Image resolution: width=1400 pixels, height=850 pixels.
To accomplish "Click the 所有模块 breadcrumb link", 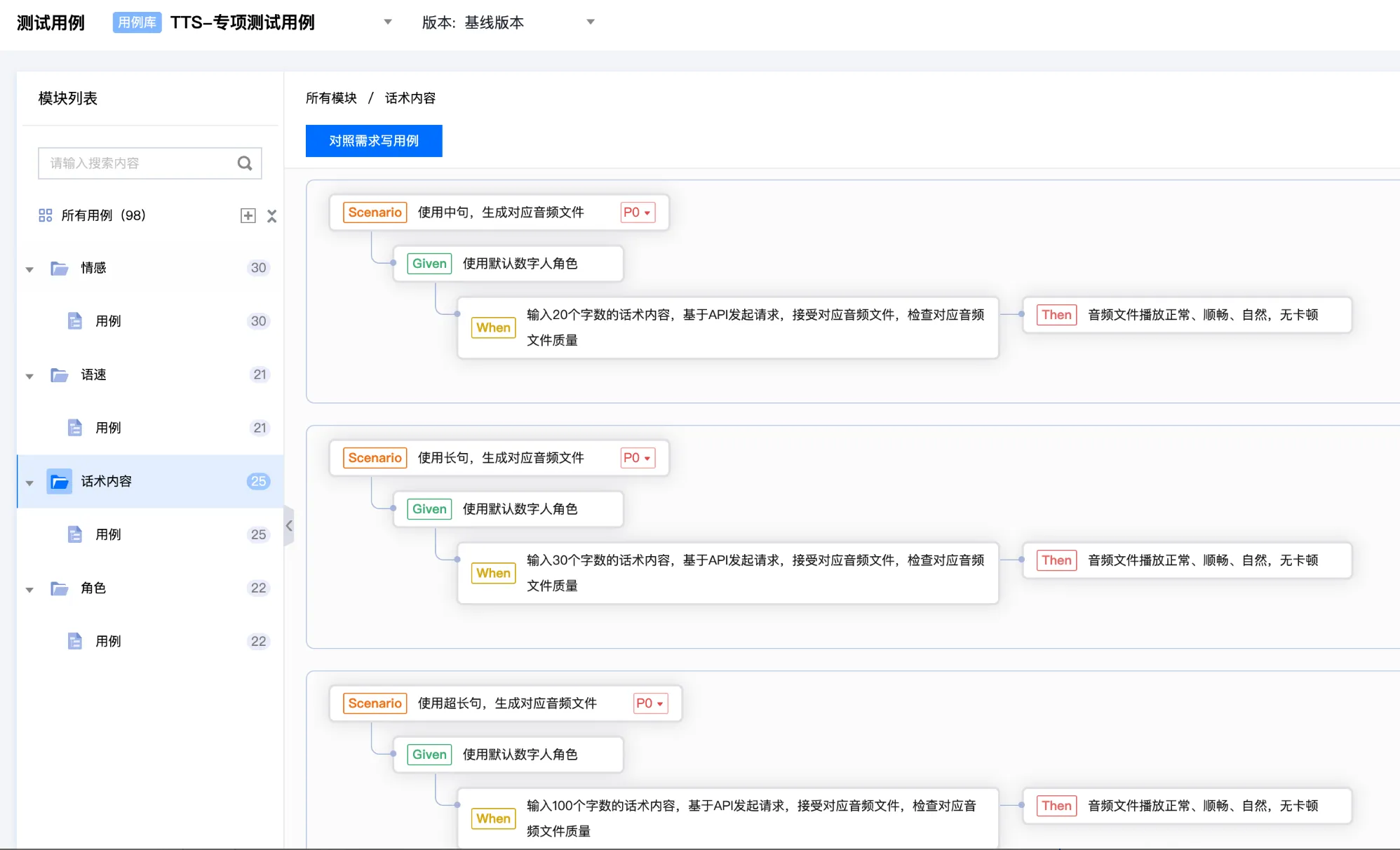I will pos(331,98).
